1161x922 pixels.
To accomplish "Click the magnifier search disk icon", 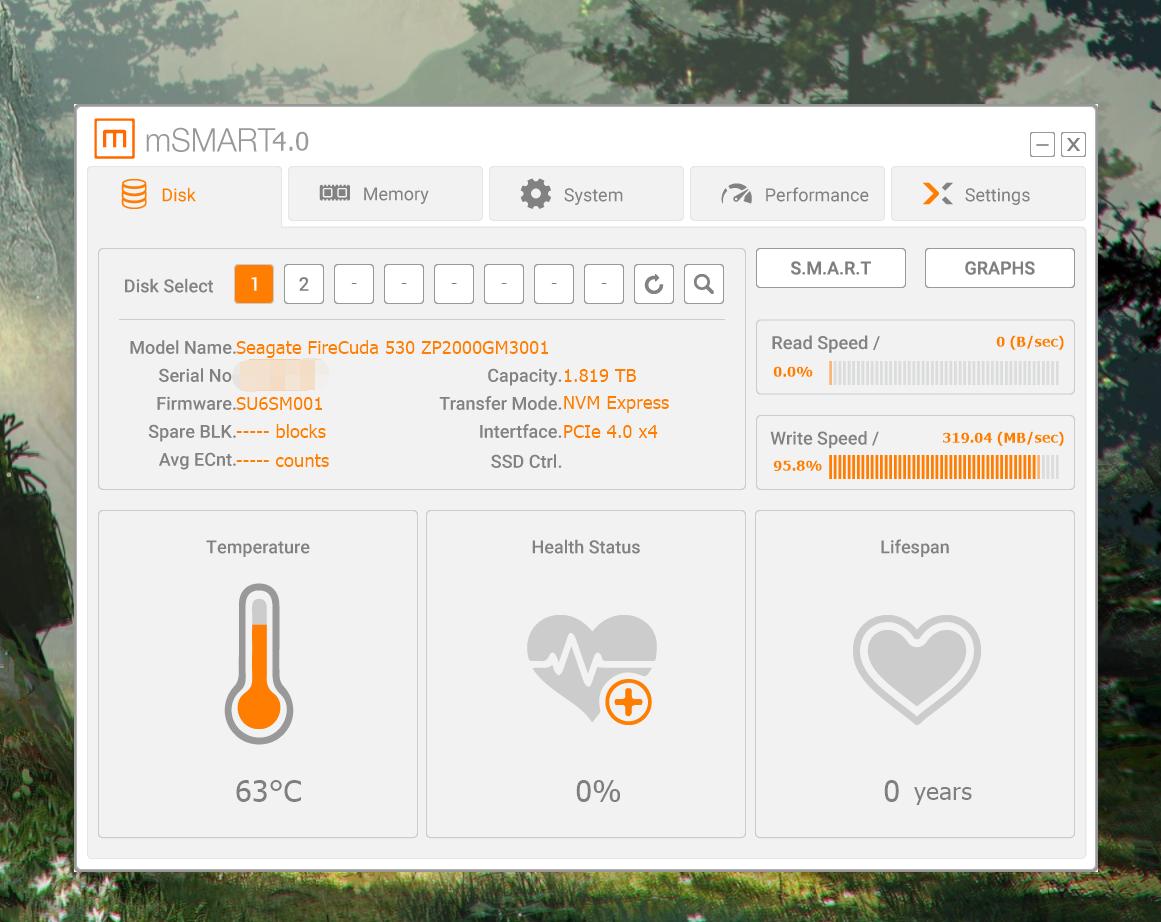I will pos(704,284).
